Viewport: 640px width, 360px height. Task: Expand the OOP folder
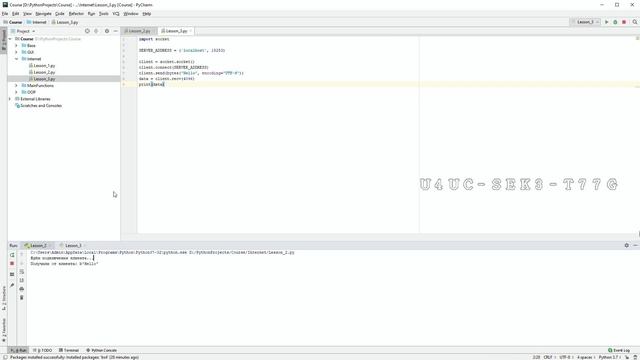coord(16,92)
